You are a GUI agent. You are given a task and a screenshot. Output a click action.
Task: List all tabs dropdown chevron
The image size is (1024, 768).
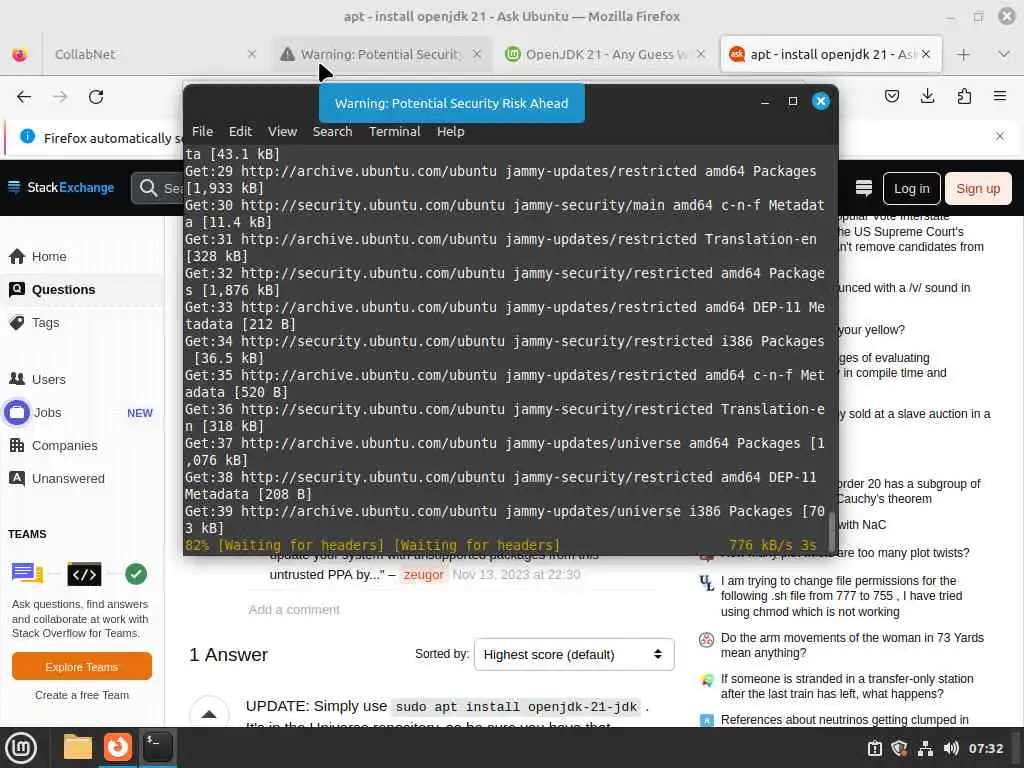click(x=1004, y=54)
